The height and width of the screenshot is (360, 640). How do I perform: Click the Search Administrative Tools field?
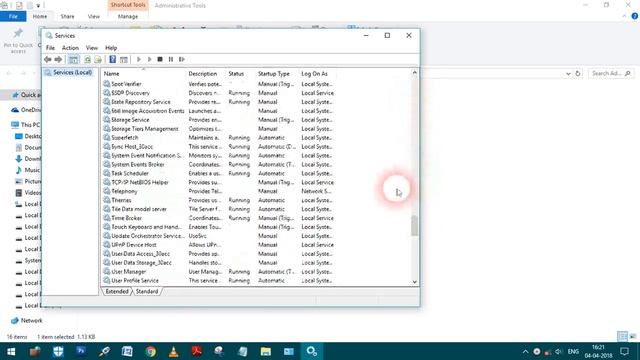610,73
